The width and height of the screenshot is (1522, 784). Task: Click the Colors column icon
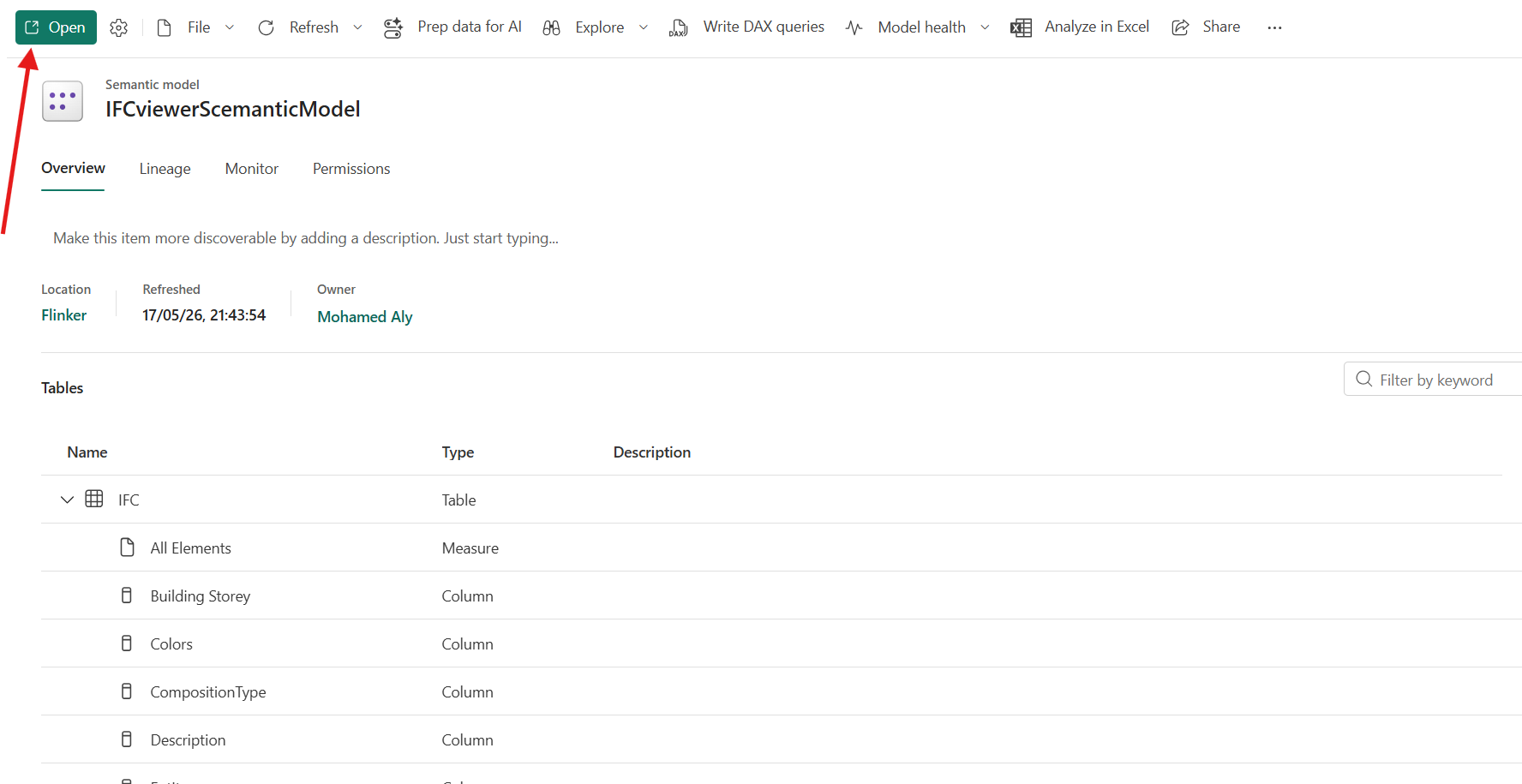[127, 643]
